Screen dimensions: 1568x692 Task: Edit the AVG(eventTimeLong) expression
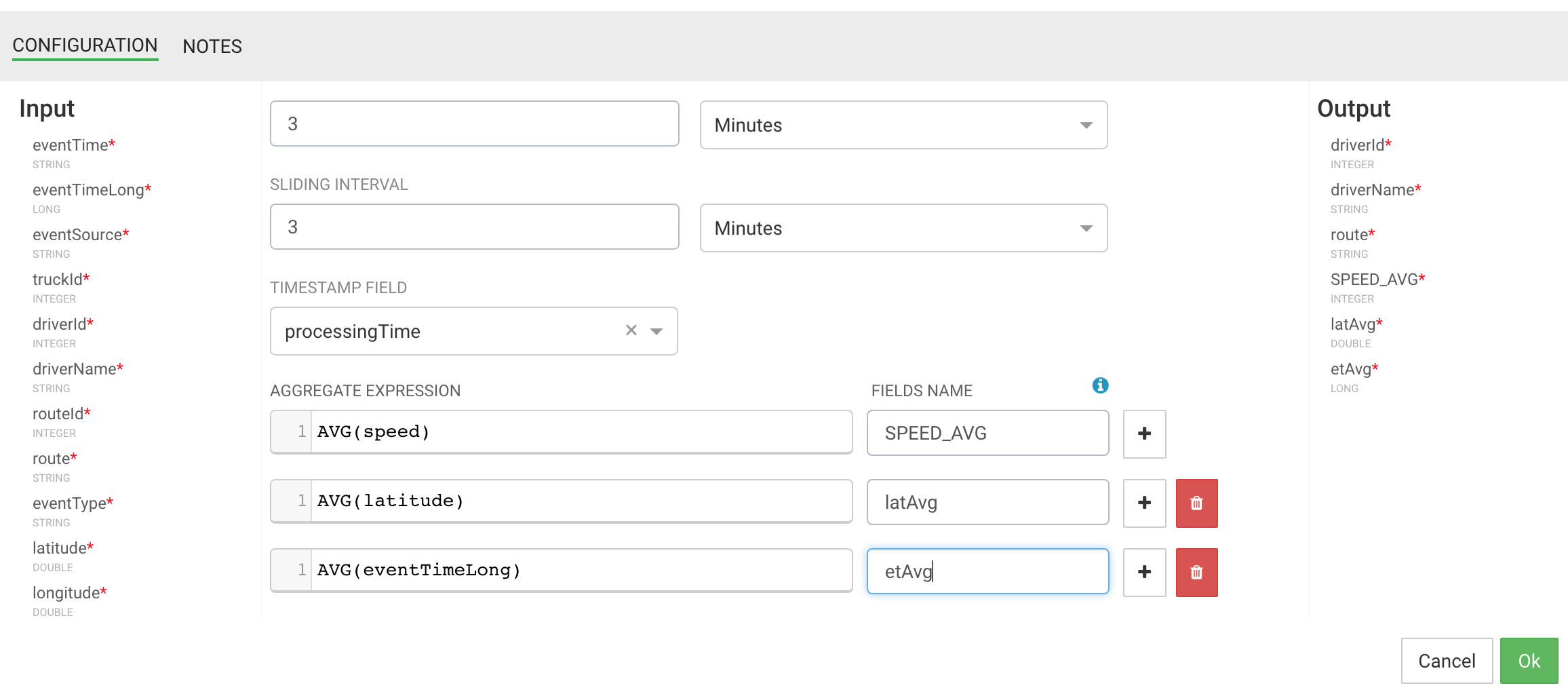pyautogui.click(x=561, y=570)
